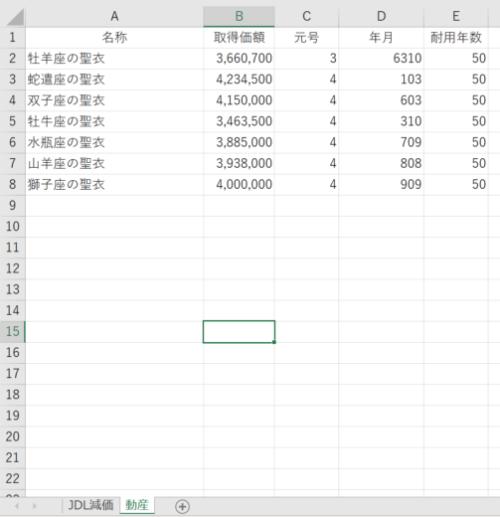This screenshot has width=500, height=517.
Task: Click the 牡羊座の聖衣 name cell
Action: tap(114, 58)
